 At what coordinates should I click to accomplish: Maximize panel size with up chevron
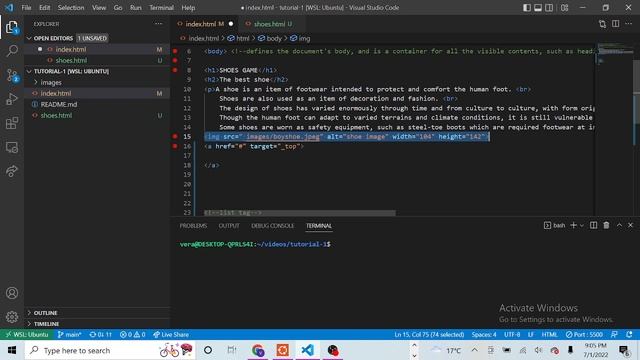tap(619, 225)
